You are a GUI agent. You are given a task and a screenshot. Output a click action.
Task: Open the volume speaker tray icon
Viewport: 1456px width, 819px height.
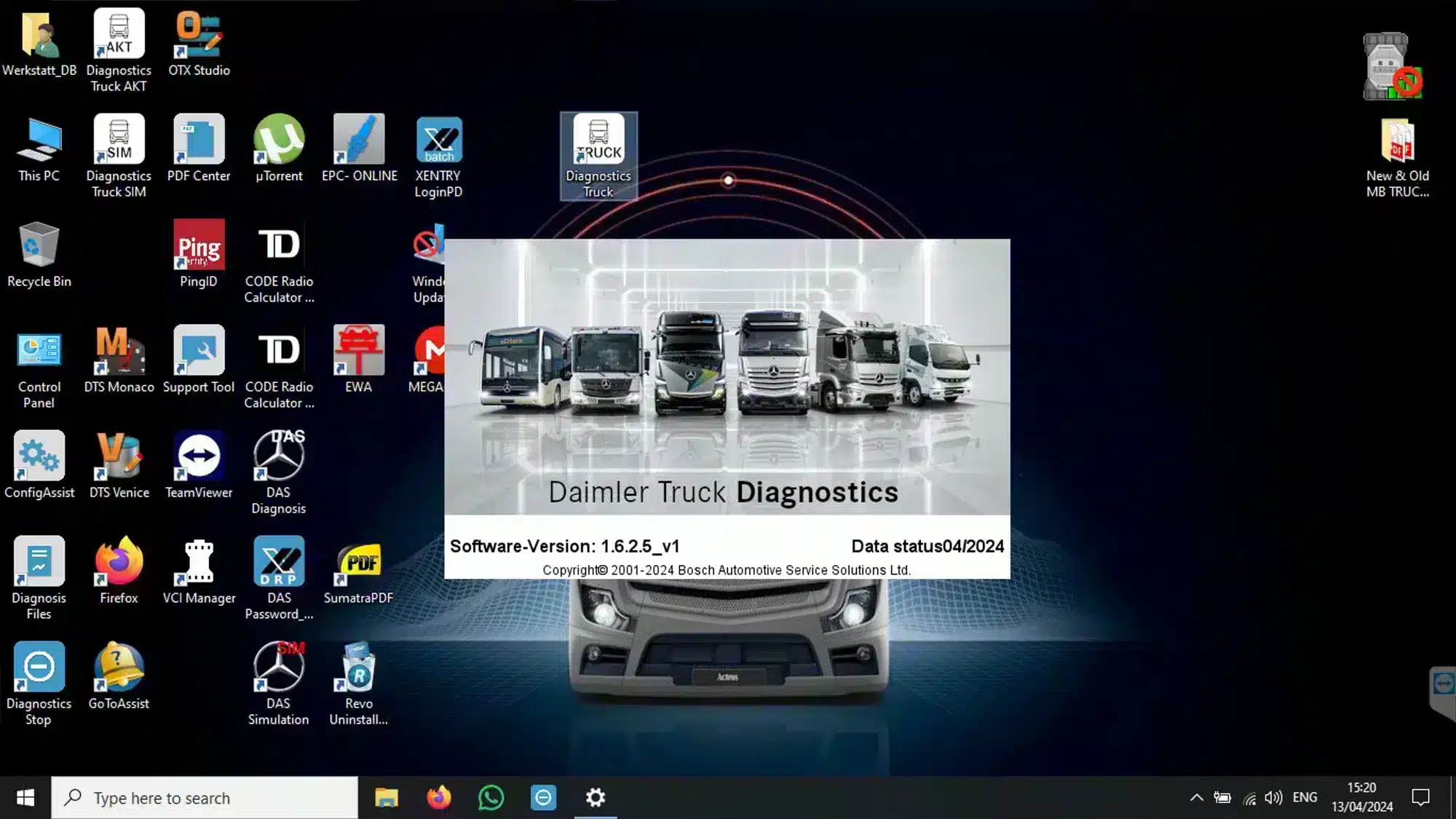pyautogui.click(x=1273, y=798)
